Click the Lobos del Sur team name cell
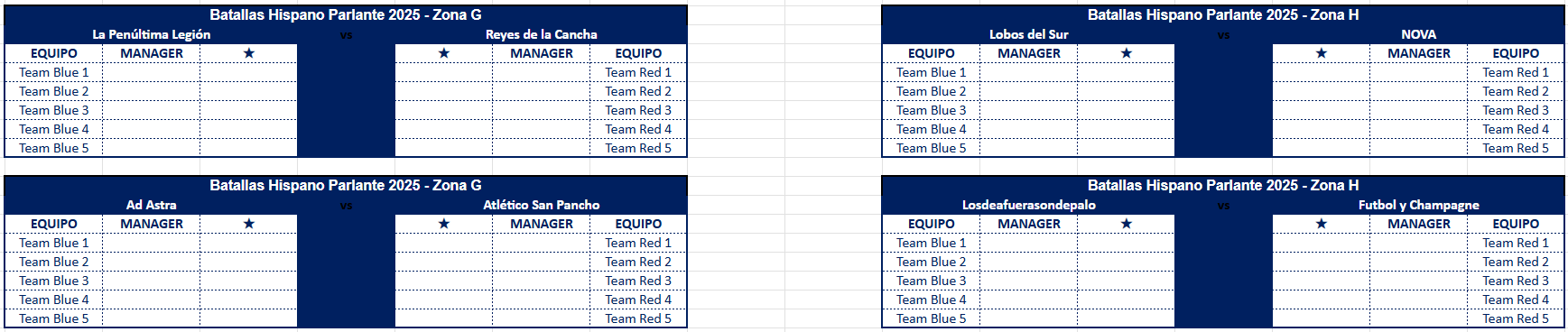1568x332 pixels. tap(1029, 34)
